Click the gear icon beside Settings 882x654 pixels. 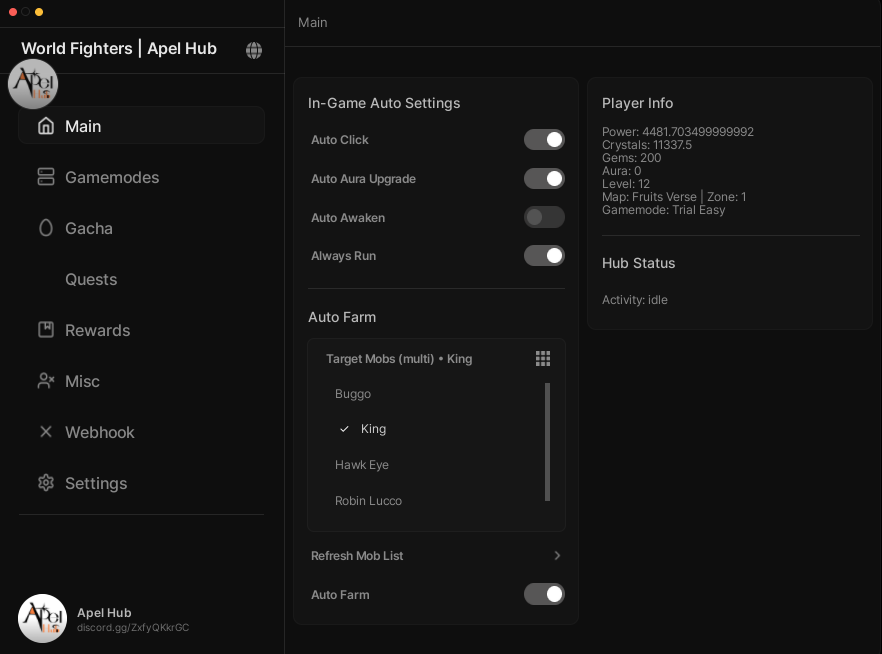[46, 482]
